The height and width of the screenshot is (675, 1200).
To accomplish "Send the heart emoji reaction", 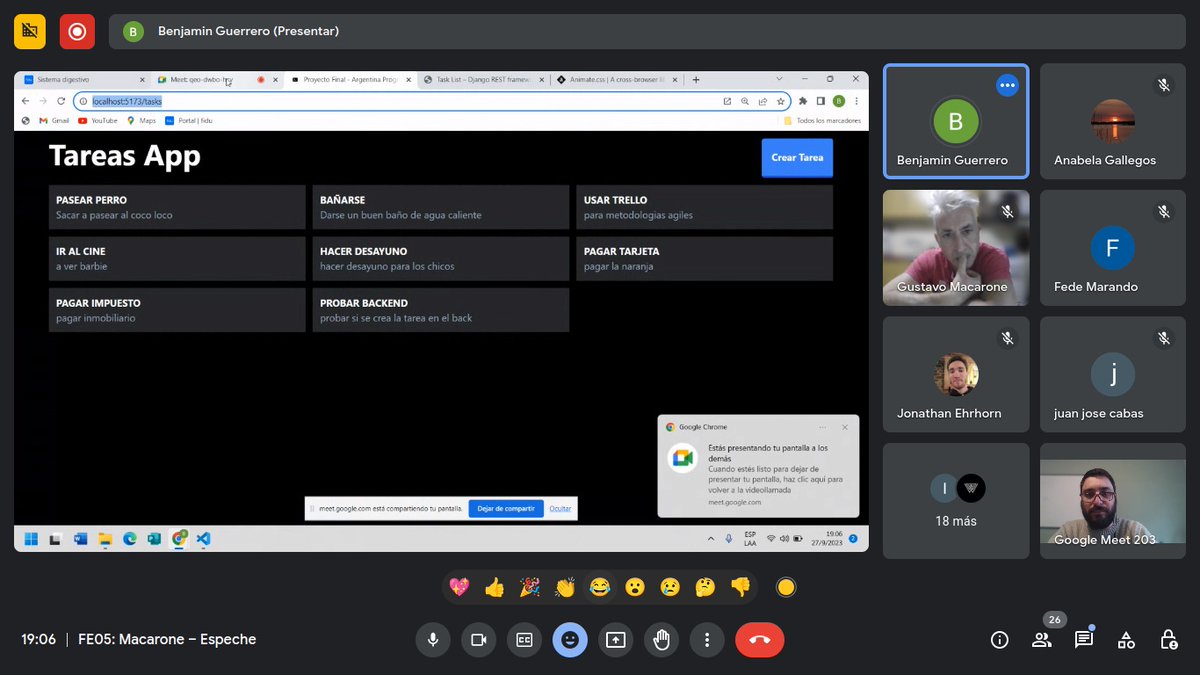I will (x=459, y=587).
